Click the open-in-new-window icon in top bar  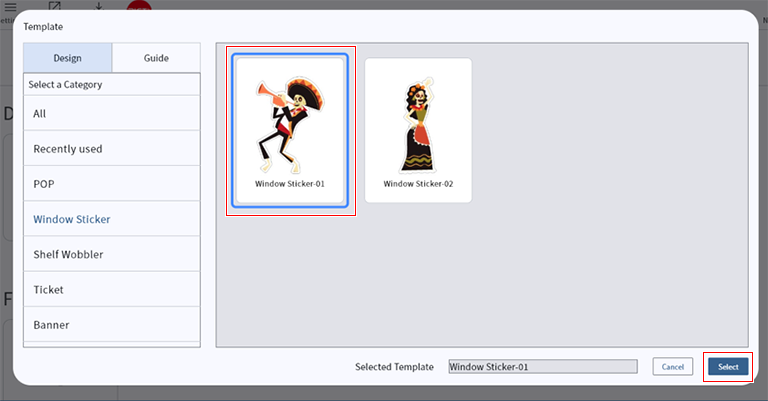click(x=55, y=5)
